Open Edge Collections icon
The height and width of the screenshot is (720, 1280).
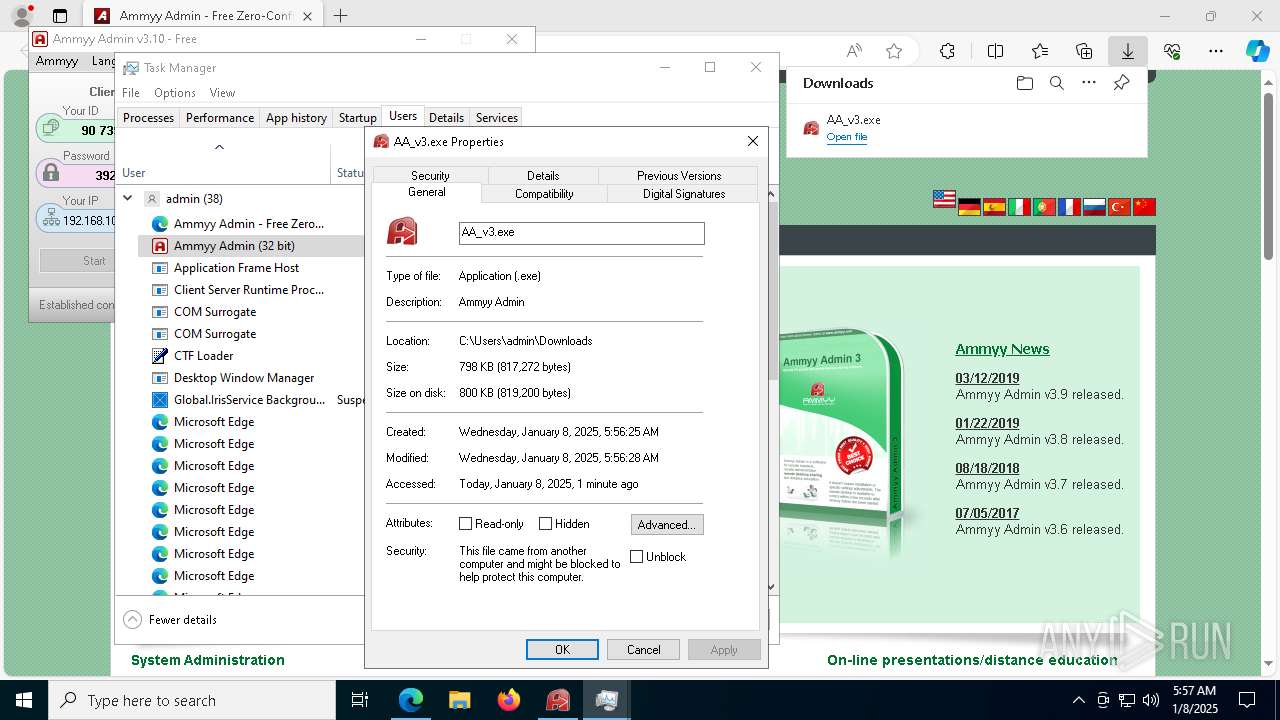tap(1084, 51)
